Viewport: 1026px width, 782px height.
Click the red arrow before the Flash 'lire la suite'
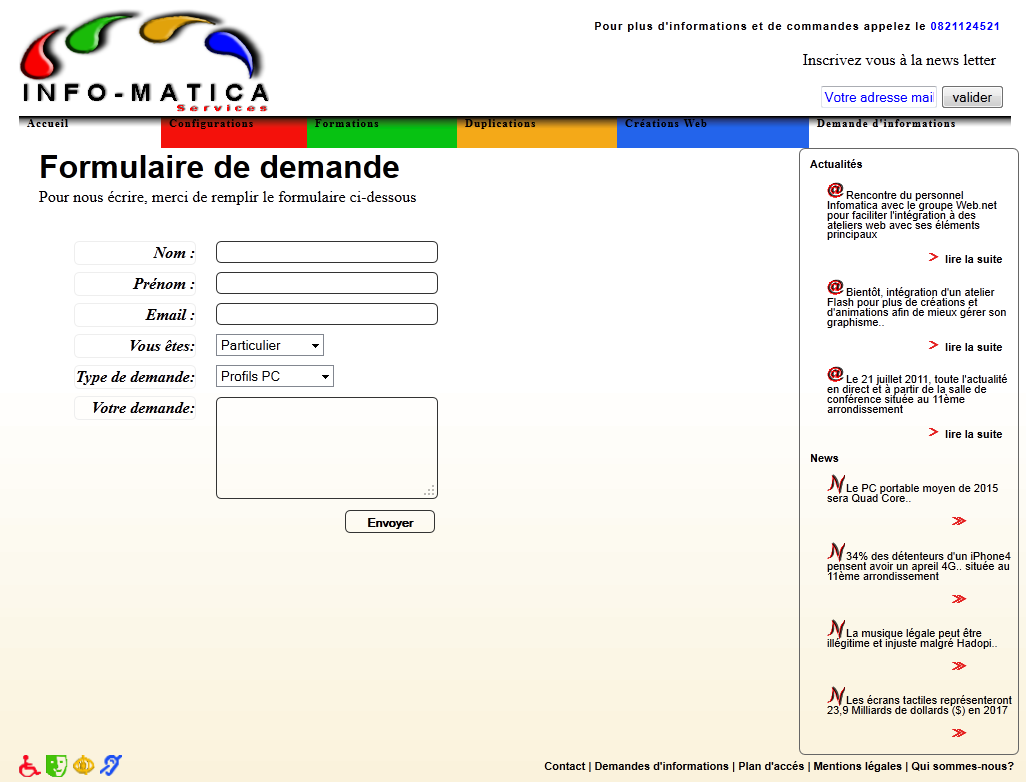click(934, 346)
